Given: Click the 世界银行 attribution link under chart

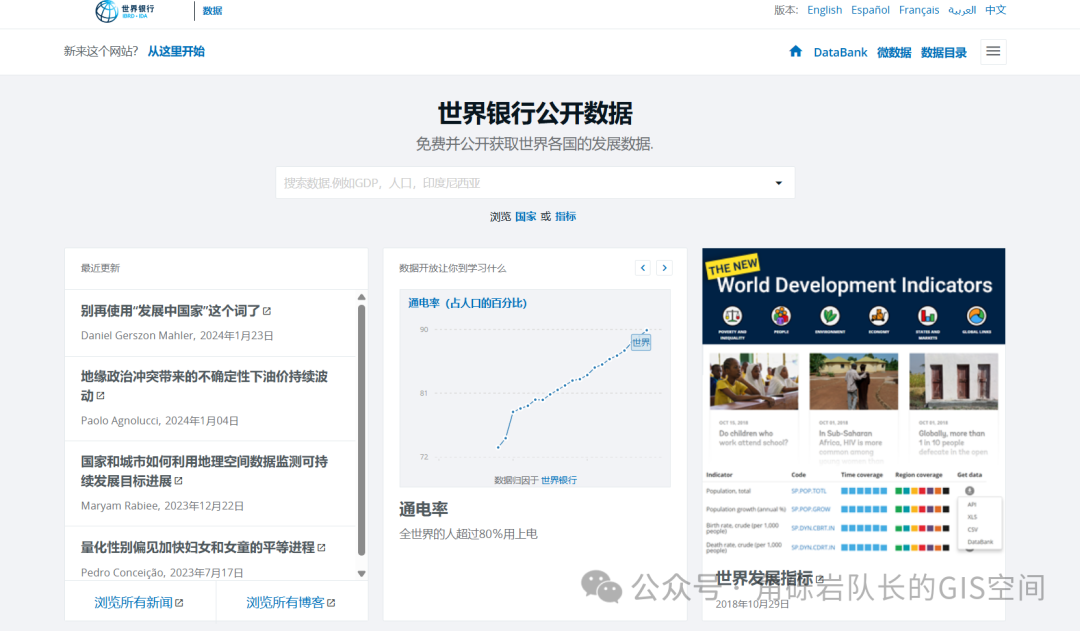Looking at the screenshot, I should coord(559,480).
